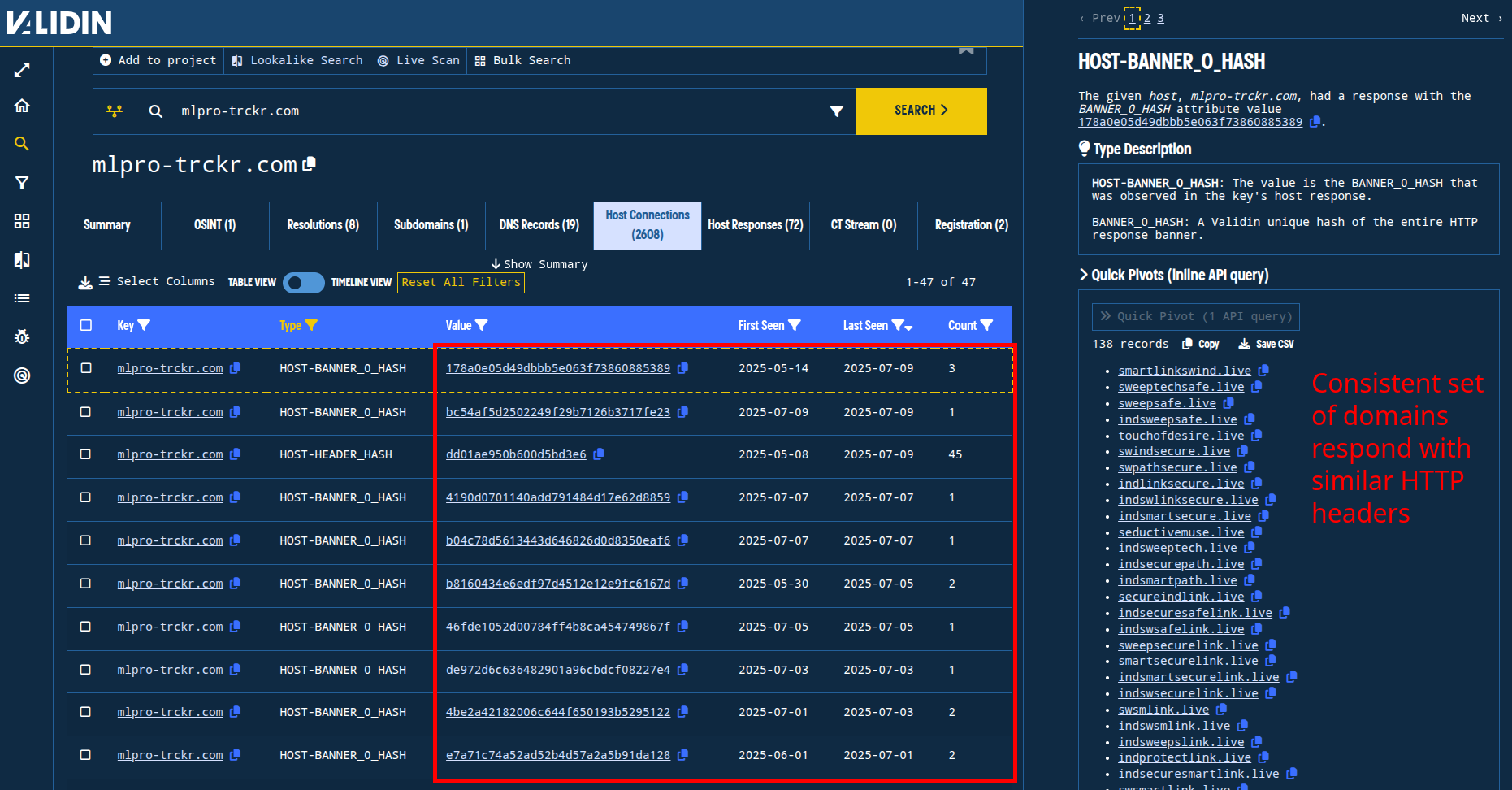This screenshot has height=790, width=1512.
Task: Open the target sidebar icon
Action: point(22,375)
